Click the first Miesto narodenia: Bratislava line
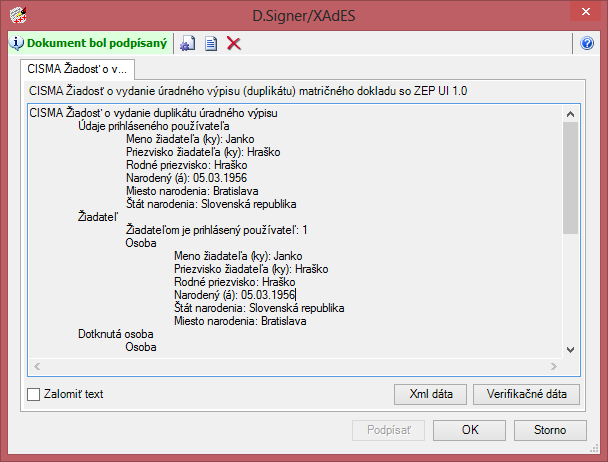The image size is (608, 462). (192, 191)
